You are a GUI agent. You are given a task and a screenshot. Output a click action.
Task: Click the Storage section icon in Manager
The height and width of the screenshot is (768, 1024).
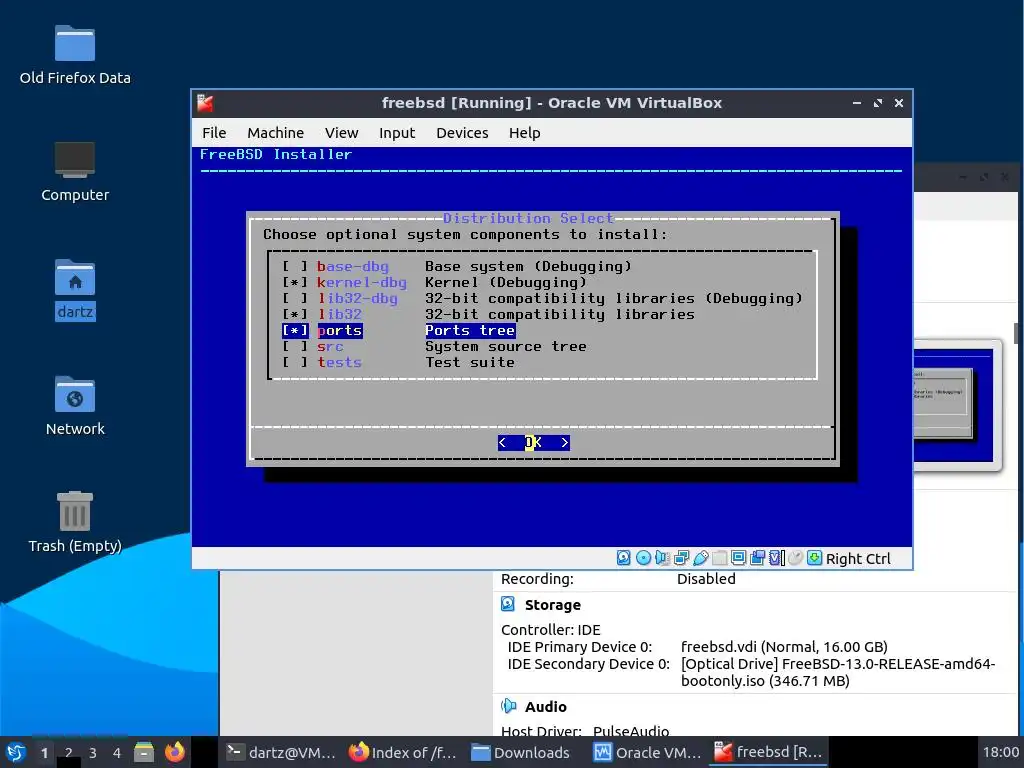click(508, 605)
